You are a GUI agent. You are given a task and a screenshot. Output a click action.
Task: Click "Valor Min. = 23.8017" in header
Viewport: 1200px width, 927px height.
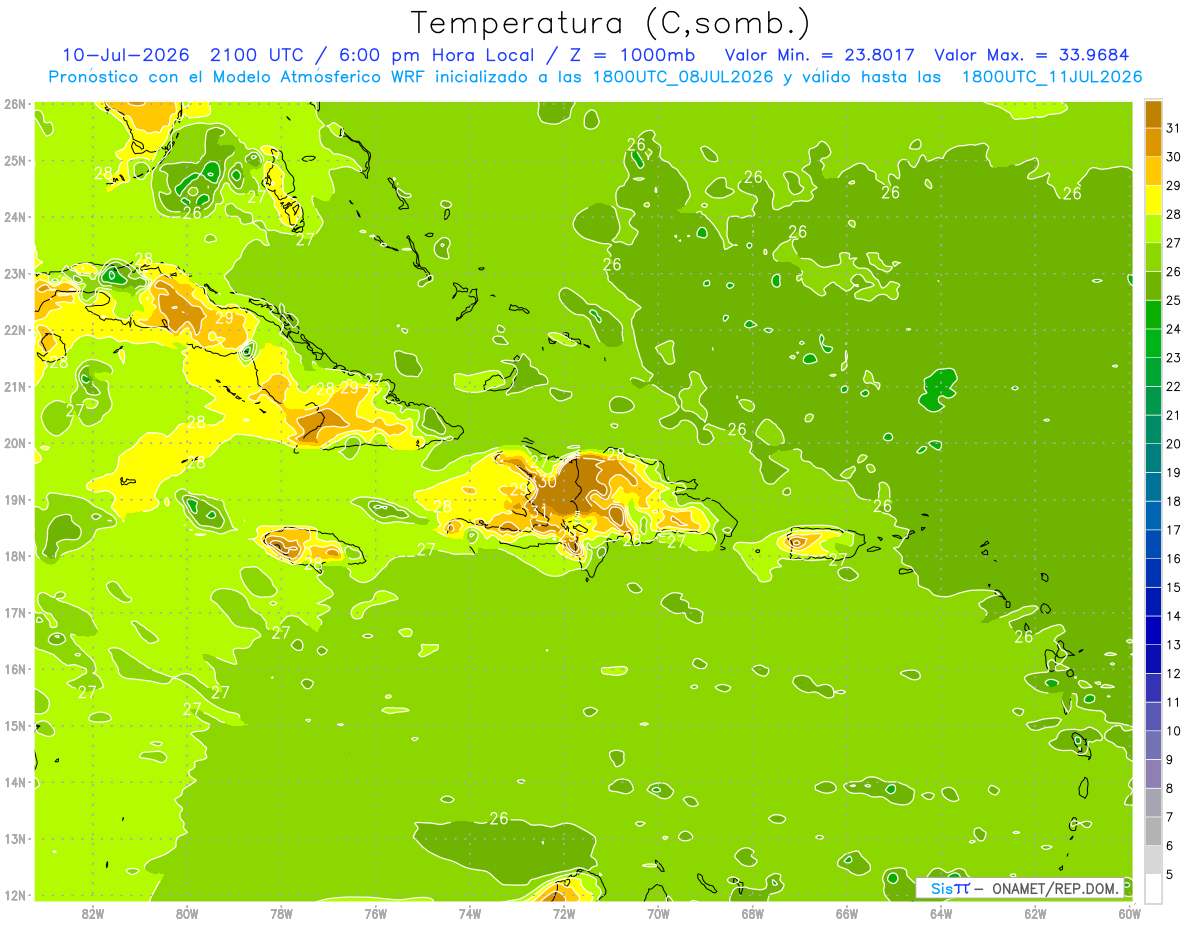(820, 55)
